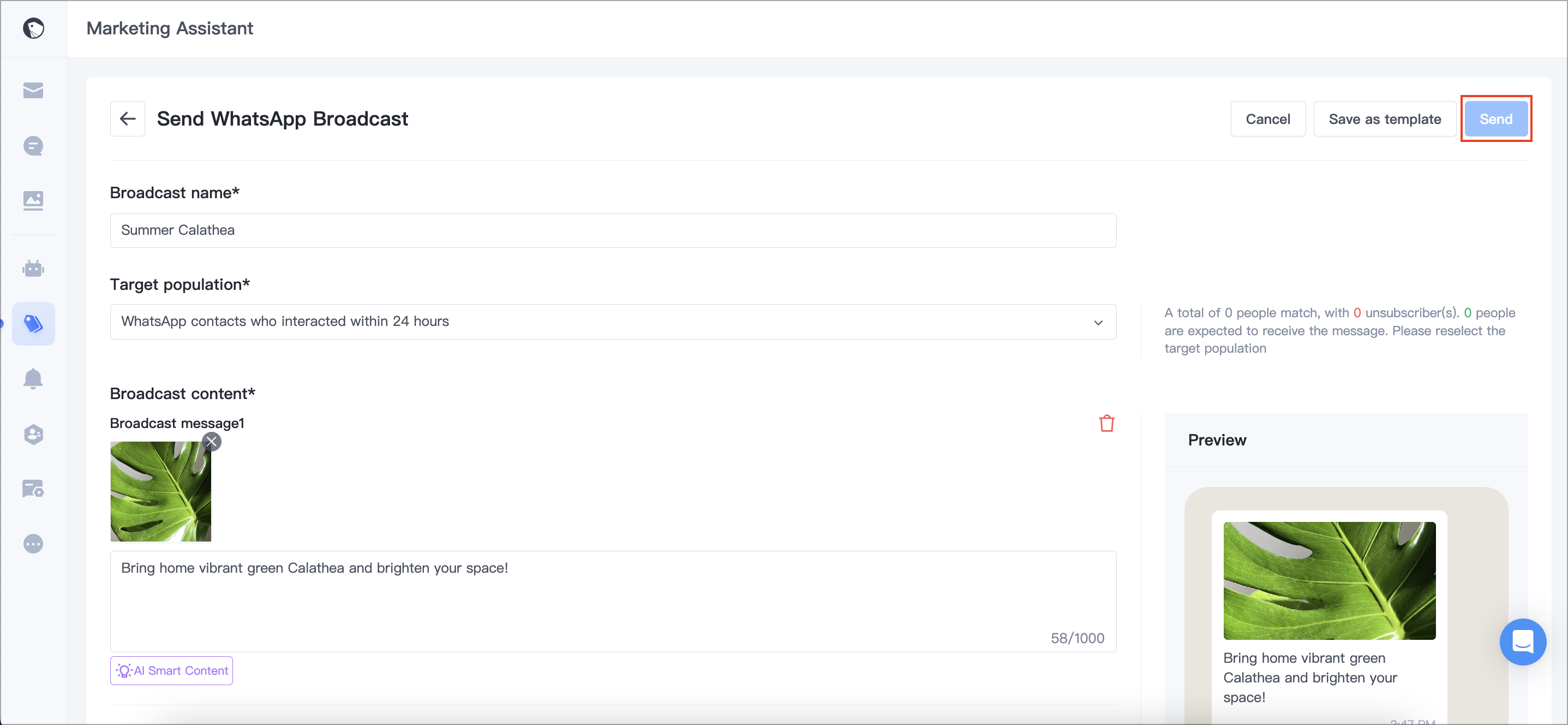Viewport: 1568px width, 725px height.
Task: Open the Target population dropdown
Action: pos(613,322)
